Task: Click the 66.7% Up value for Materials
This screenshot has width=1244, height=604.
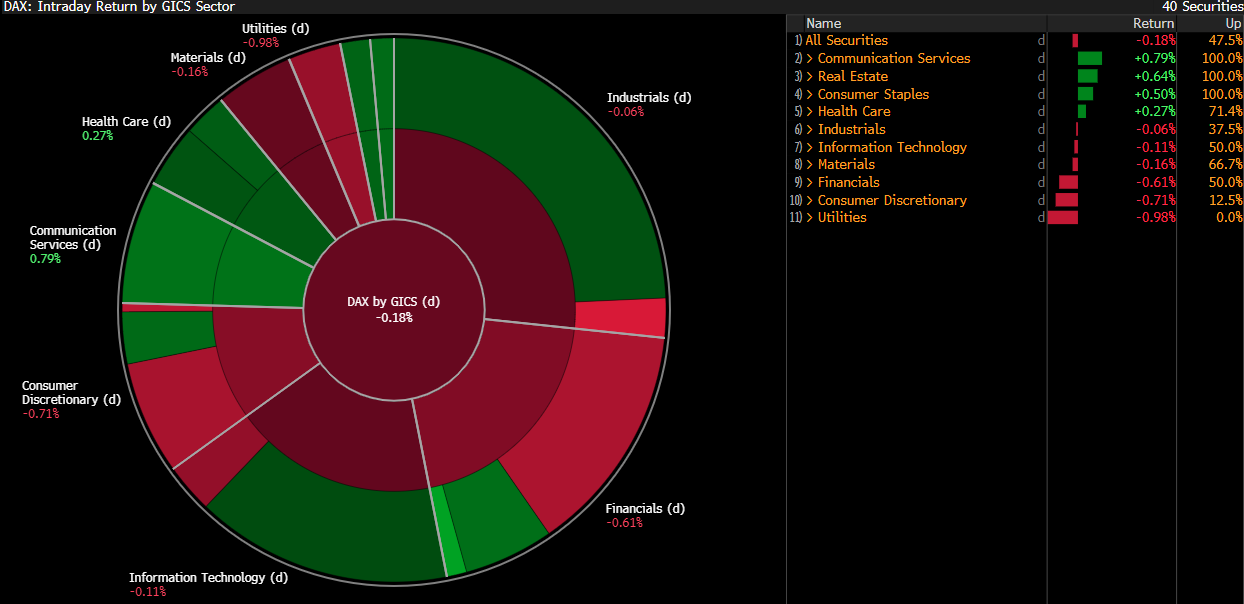Action: (x=1226, y=164)
